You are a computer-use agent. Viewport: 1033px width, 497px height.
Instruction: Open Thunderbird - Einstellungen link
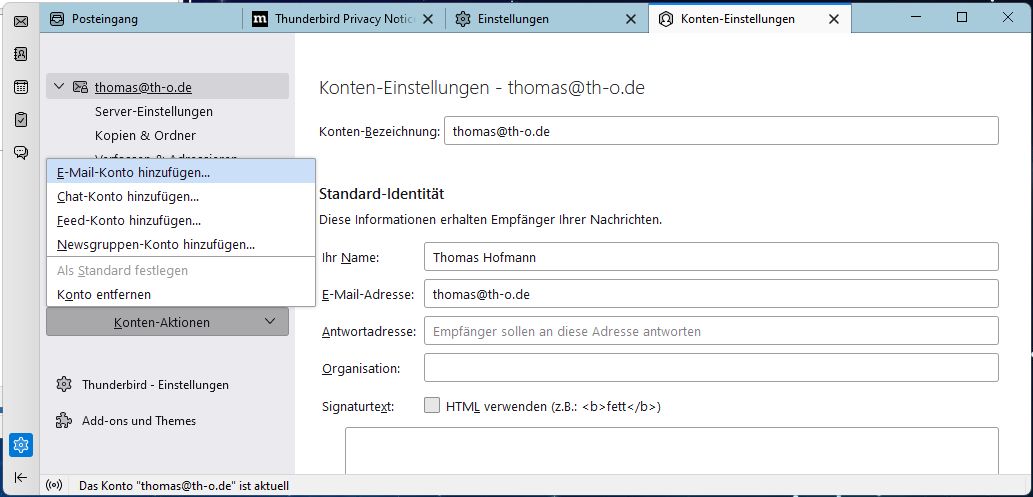[x=155, y=385]
